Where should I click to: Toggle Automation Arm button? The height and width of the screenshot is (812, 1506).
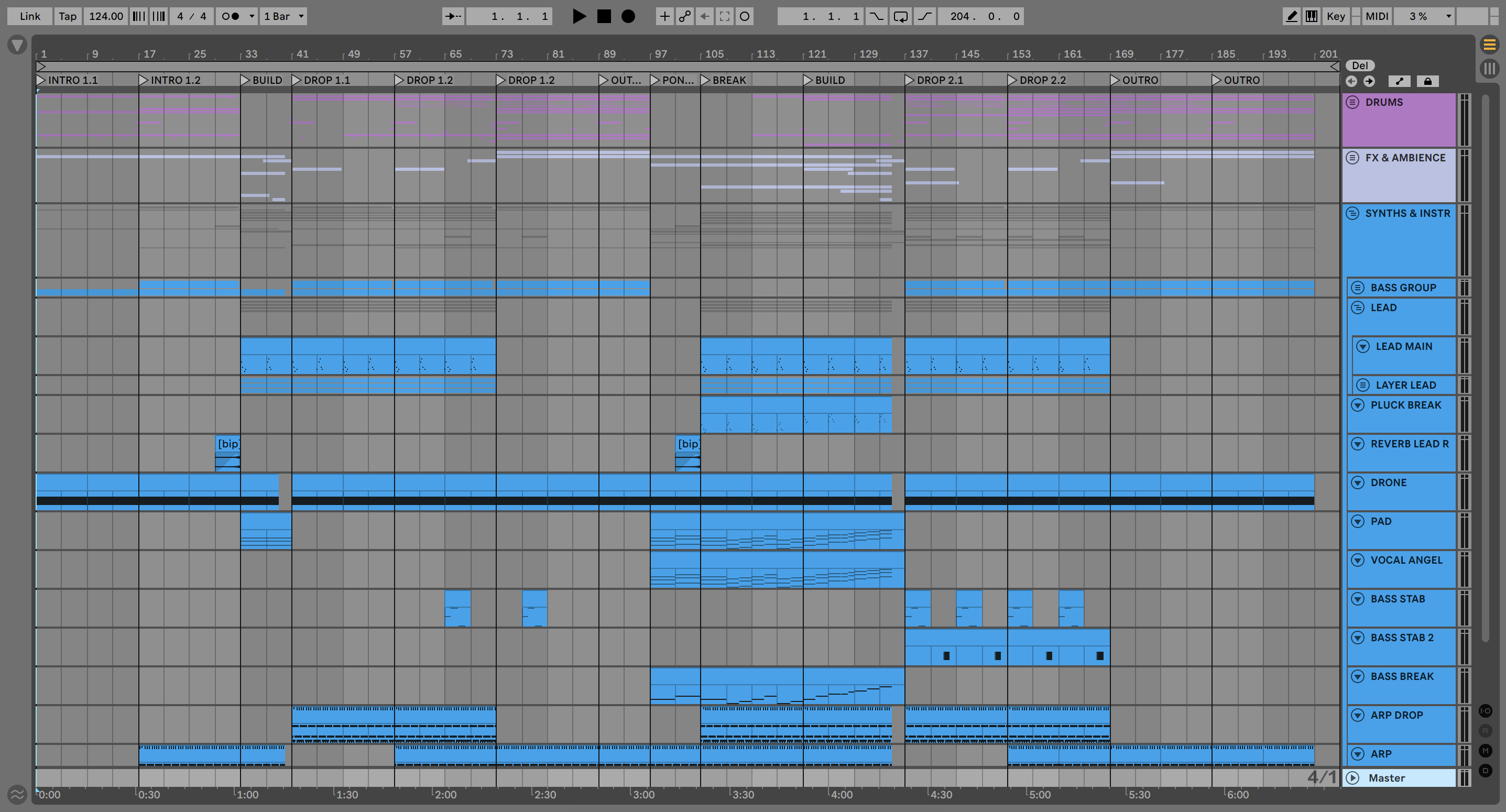tap(684, 16)
